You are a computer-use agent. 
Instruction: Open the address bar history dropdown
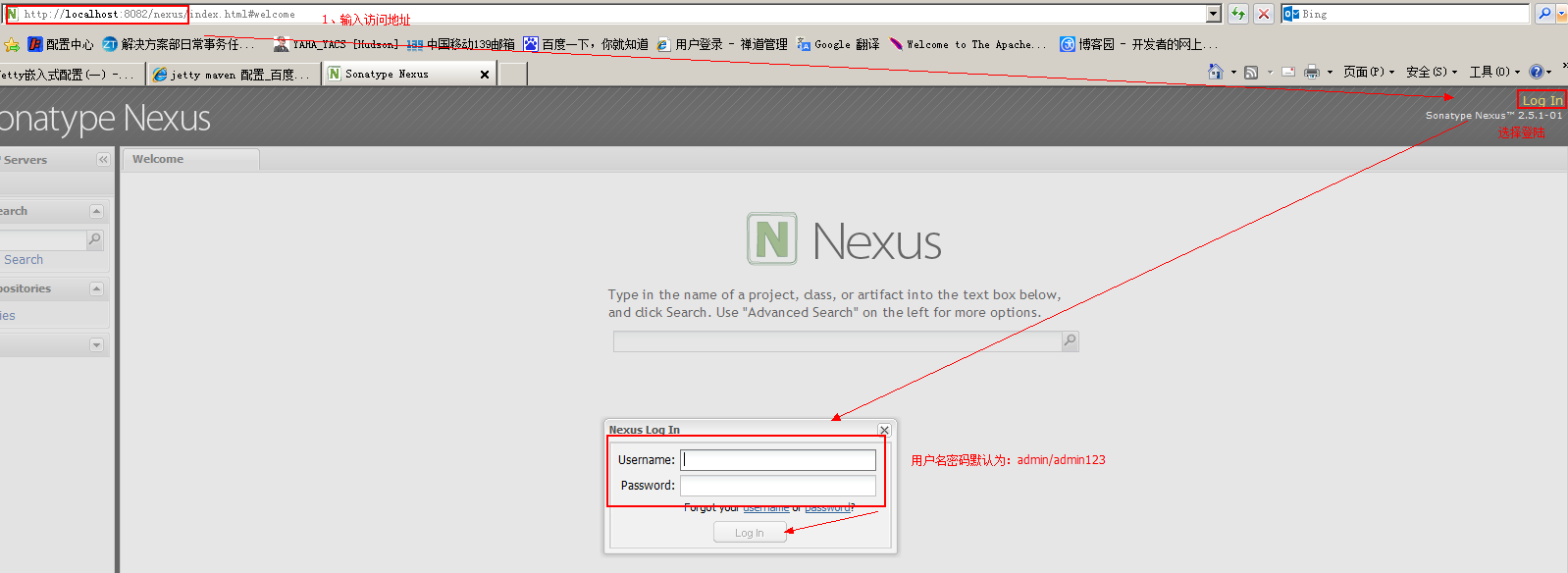pos(1214,14)
